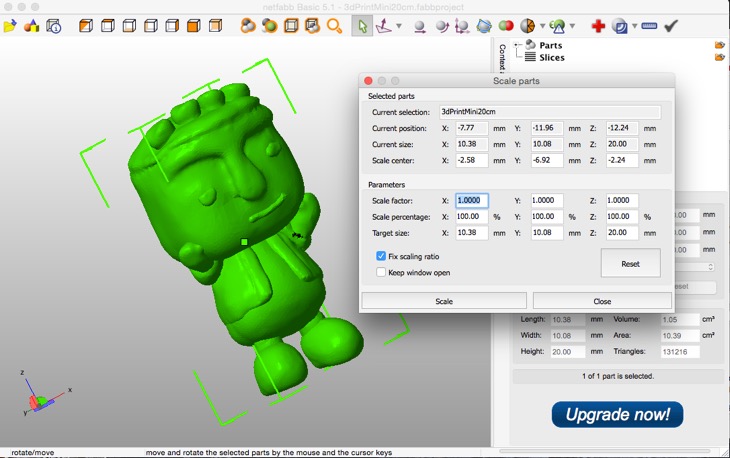Image resolution: width=730 pixels, height=458 pixels.
Task: Enable the Keep window open checkbox
Action: pos(381,272)
